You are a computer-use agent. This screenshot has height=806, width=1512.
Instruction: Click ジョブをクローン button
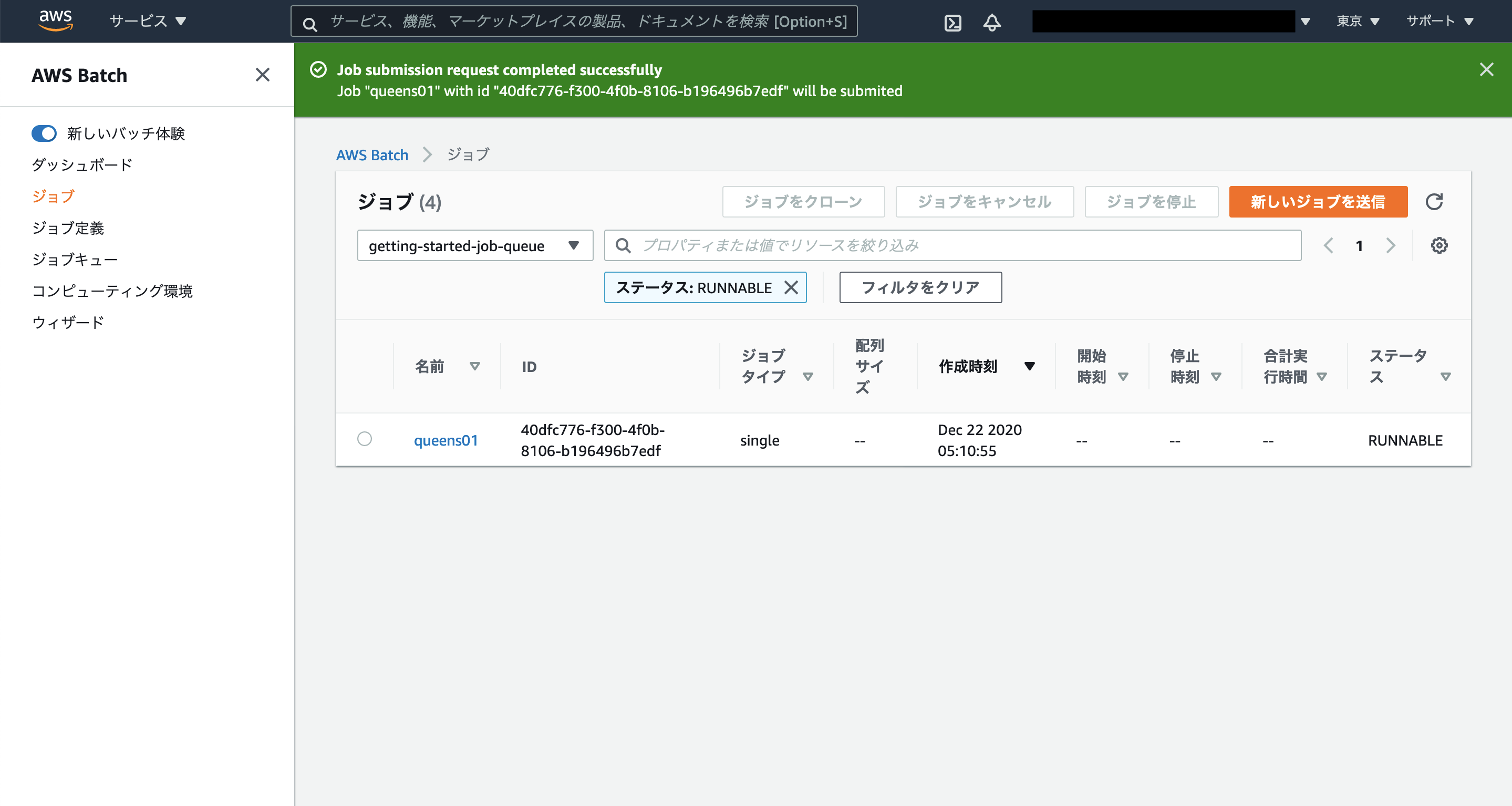pos(803,201)
